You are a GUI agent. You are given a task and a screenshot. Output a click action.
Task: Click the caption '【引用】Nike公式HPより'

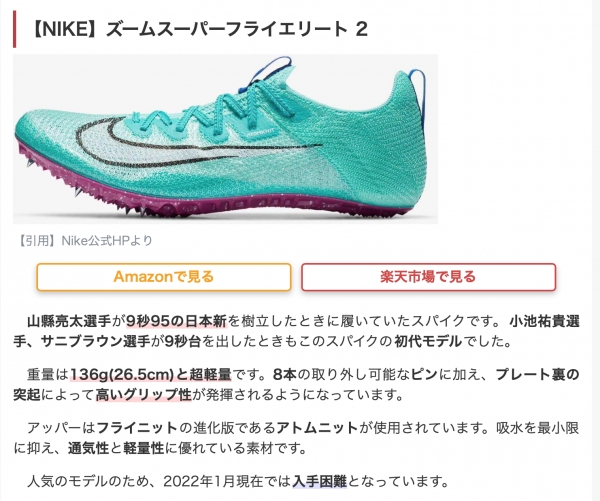click(85, 241)
